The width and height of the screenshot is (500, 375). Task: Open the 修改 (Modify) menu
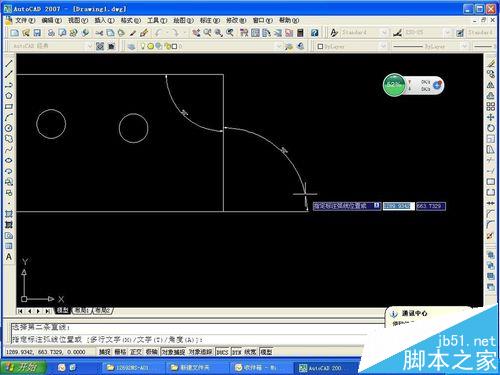pyautogui.click(x=236, y=20)
